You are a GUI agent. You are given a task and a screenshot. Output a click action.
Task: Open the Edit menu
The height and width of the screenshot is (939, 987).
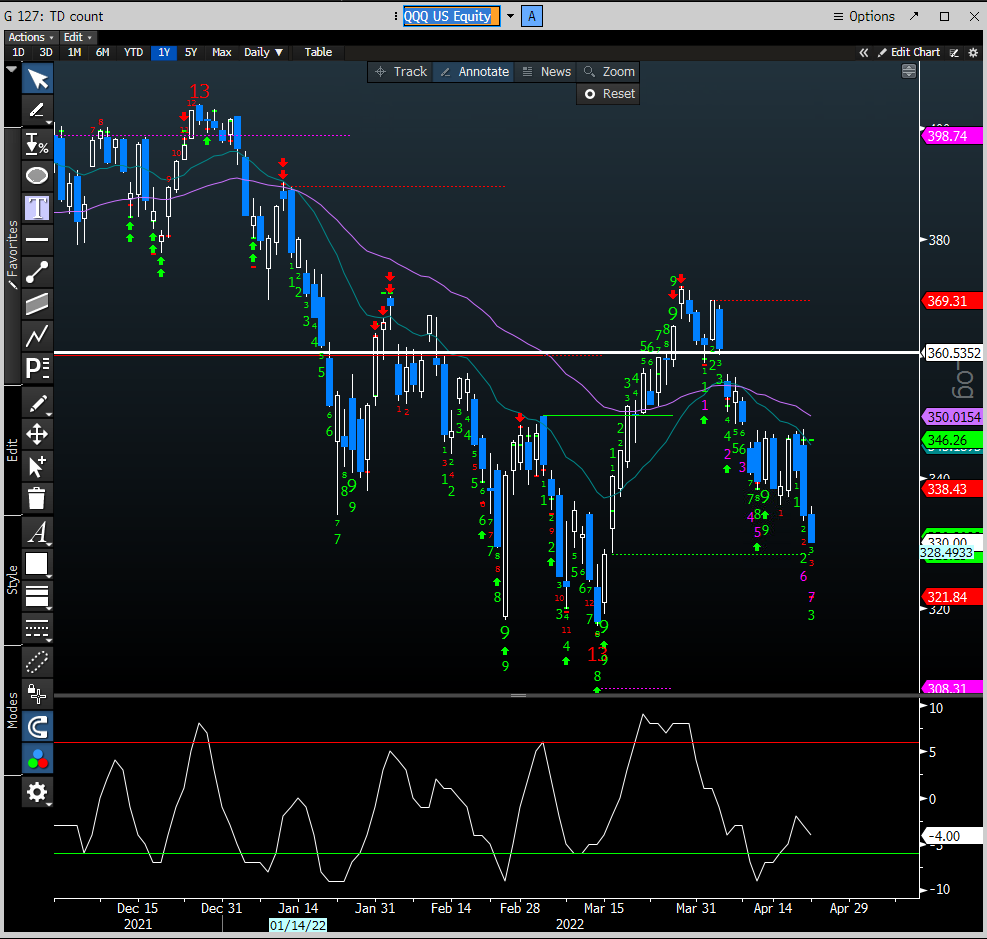tap(78, 37)
